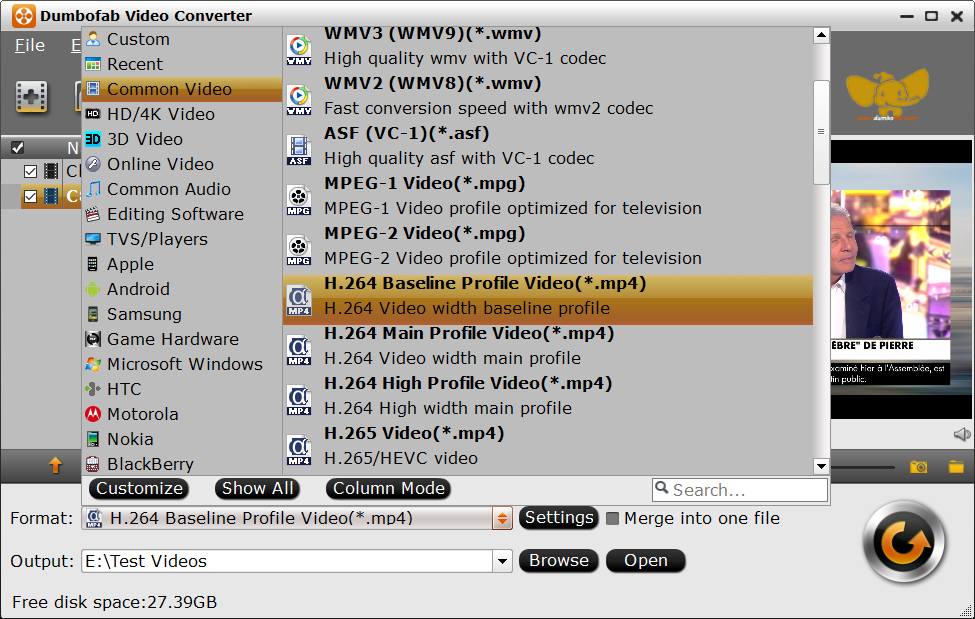Click the Microsoft Windows flag icon
Image resolution: width=975 pixels, height=619 pixels.
pos(93,364)
